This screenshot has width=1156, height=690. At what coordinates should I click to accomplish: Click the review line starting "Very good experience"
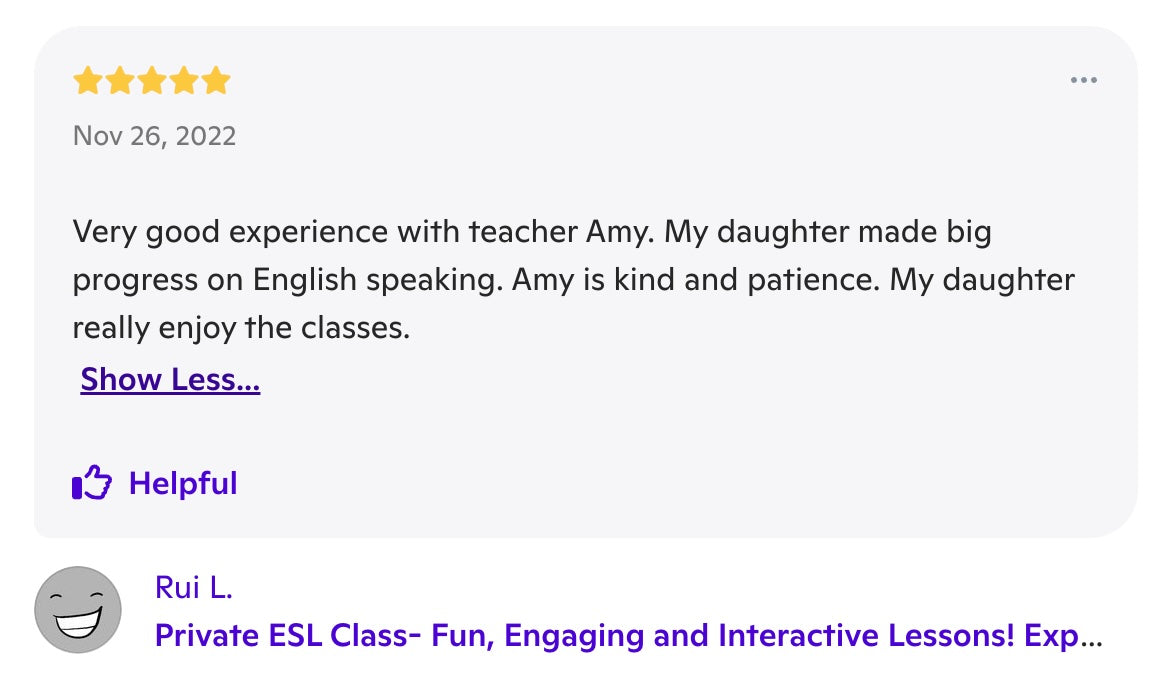(532, 233)
